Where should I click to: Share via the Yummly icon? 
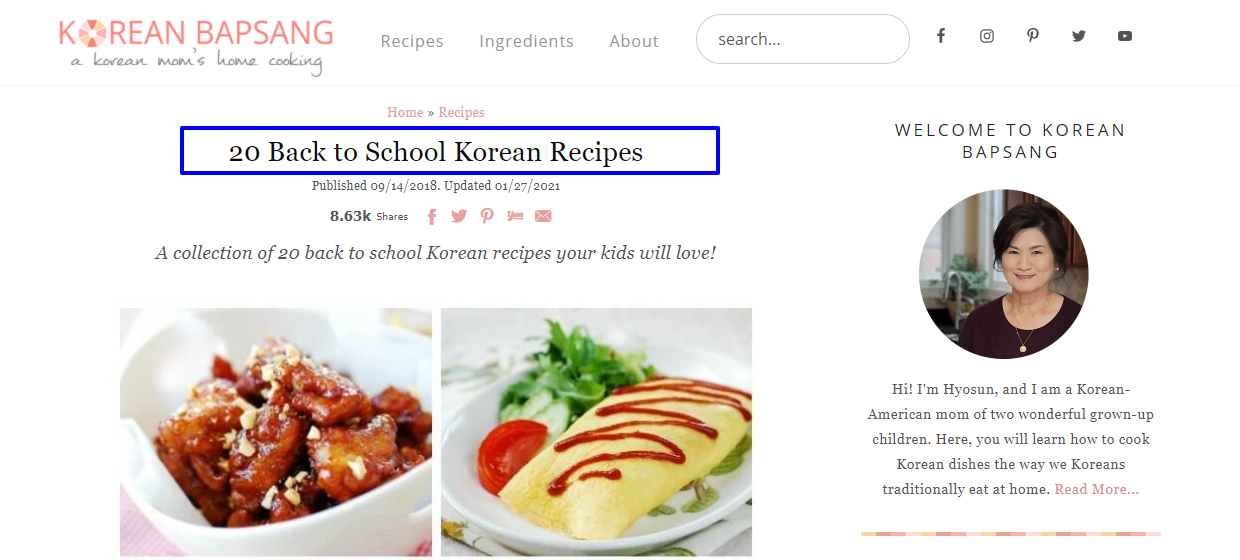[515, 216]
